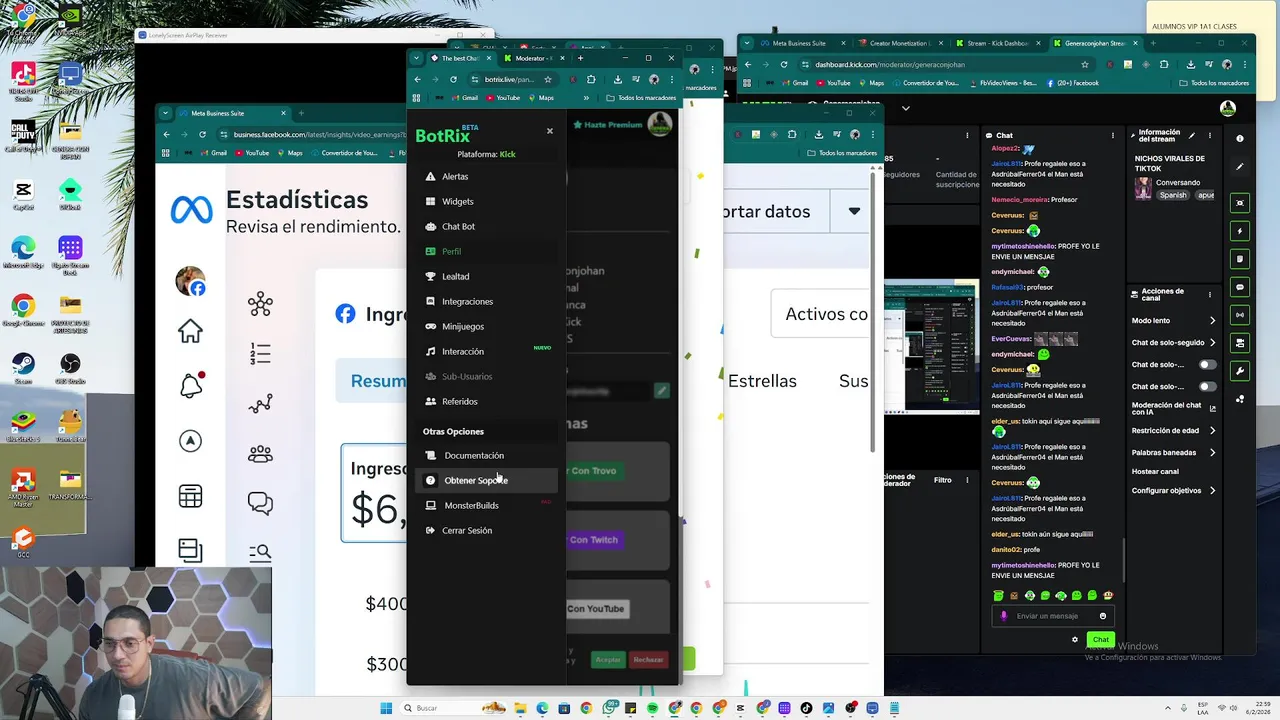
Task: Open TikTok from Windows taskbar
Action: 807,708
